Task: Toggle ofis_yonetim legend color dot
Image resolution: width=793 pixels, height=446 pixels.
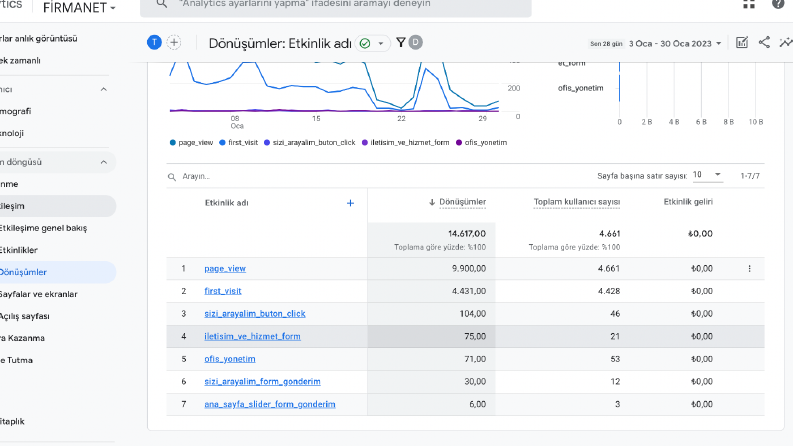Action: click(459, 143)
